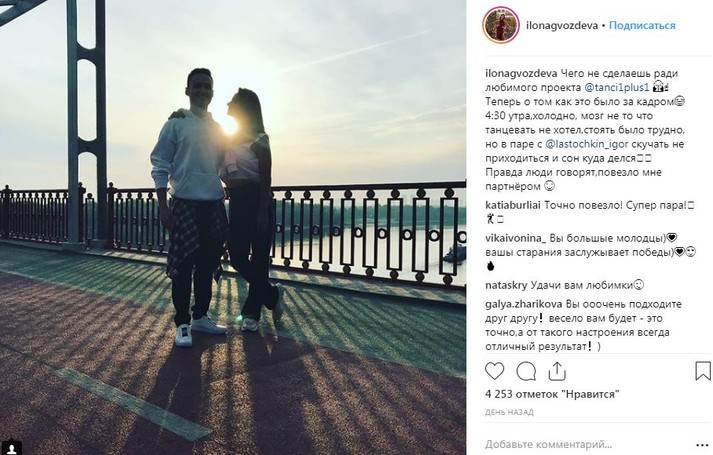Open the @lastochkin_igor mention link
The height and width of the screenshot is (455, 713).
(587, 144)
